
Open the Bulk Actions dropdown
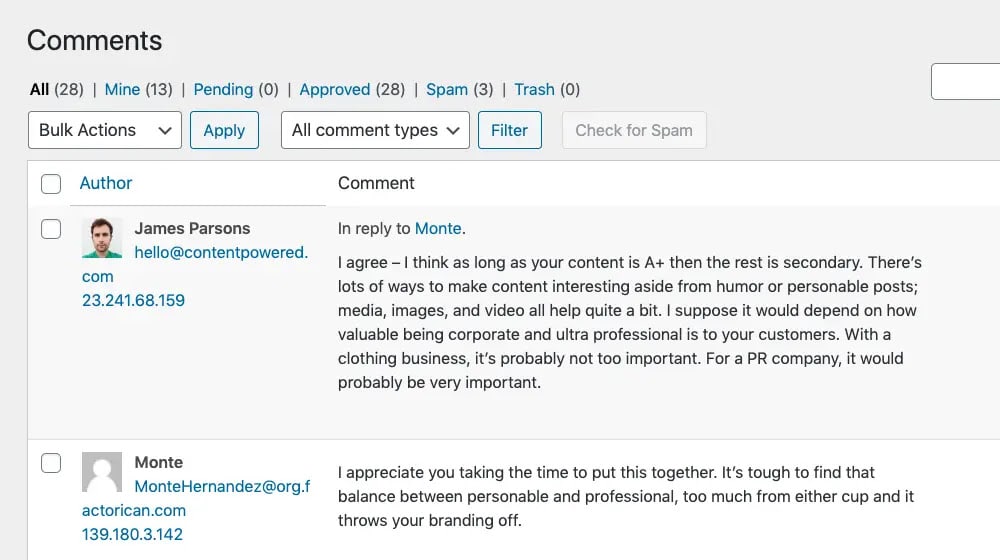[x=105, y=130]
